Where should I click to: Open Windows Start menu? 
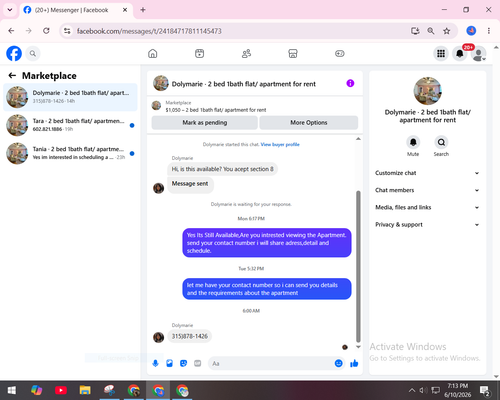(12, 390)
